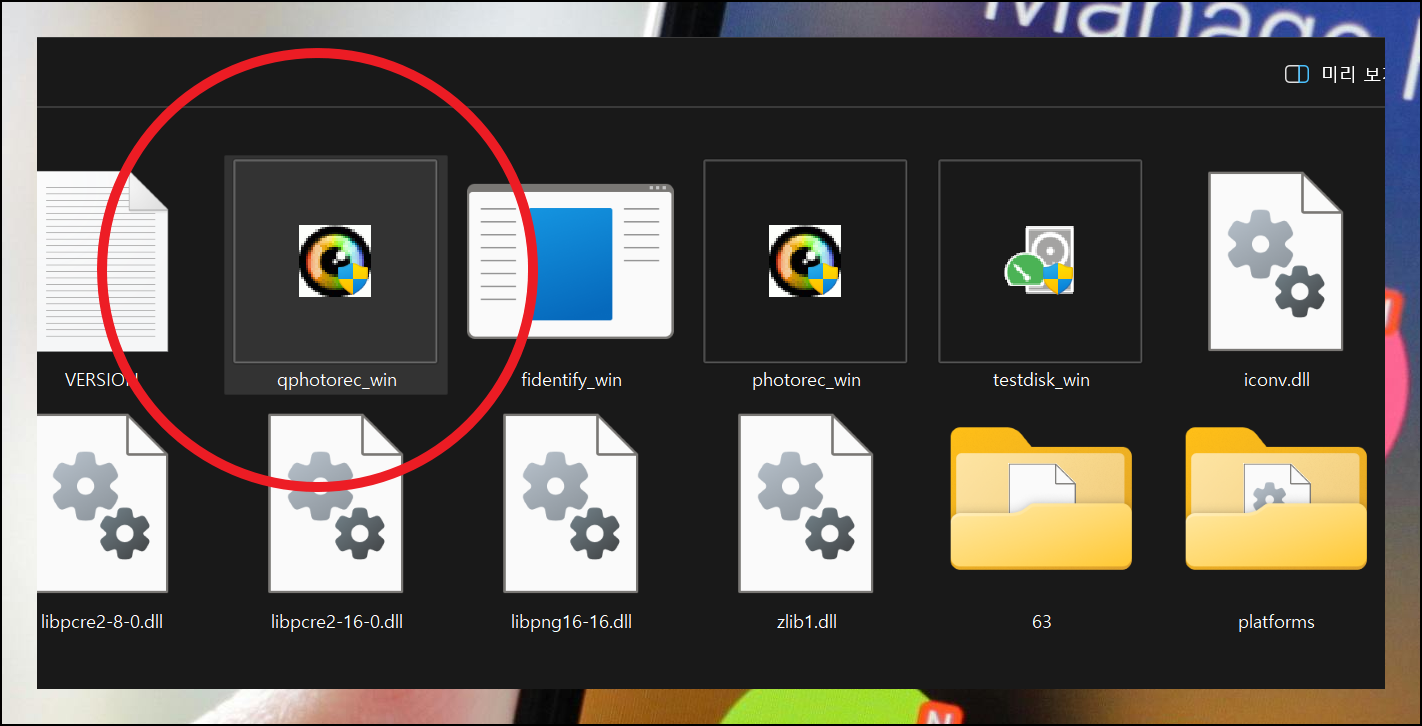Select the libpcre2-16-0.dll file icon

pyautogui.click(x=336, y=503)
